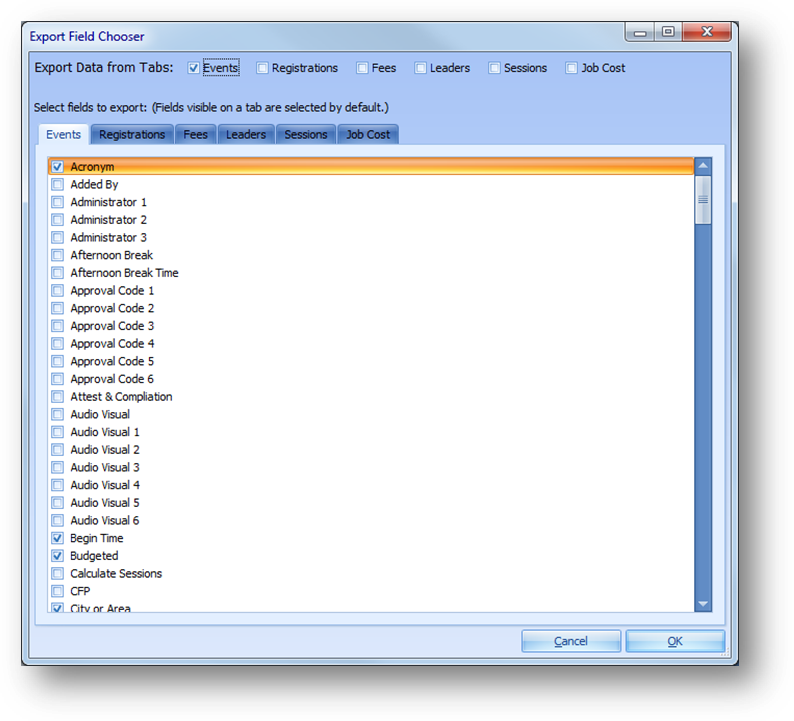Check the Administrator 2 field

tap(58, 220)
